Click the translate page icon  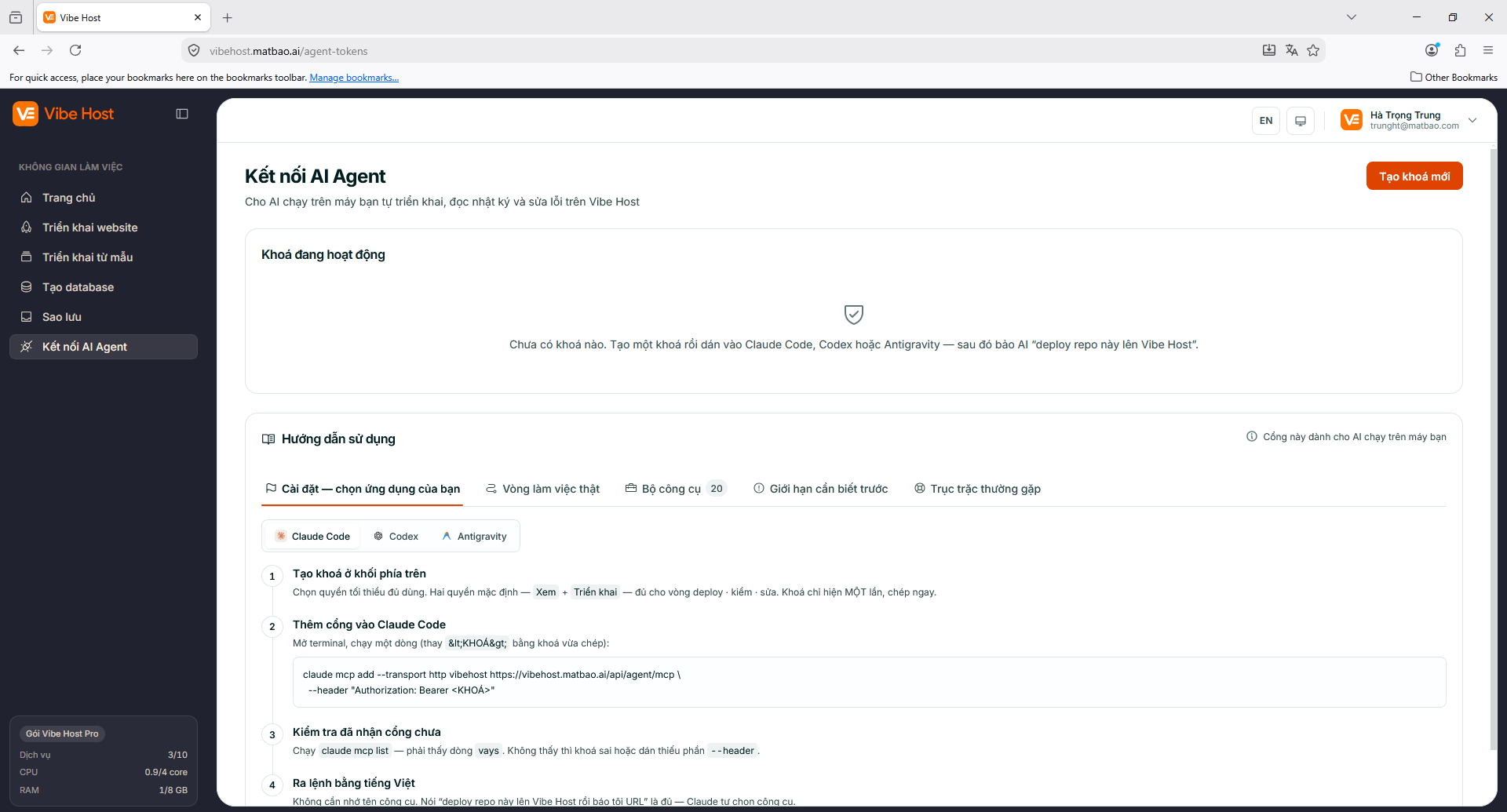1291,50
